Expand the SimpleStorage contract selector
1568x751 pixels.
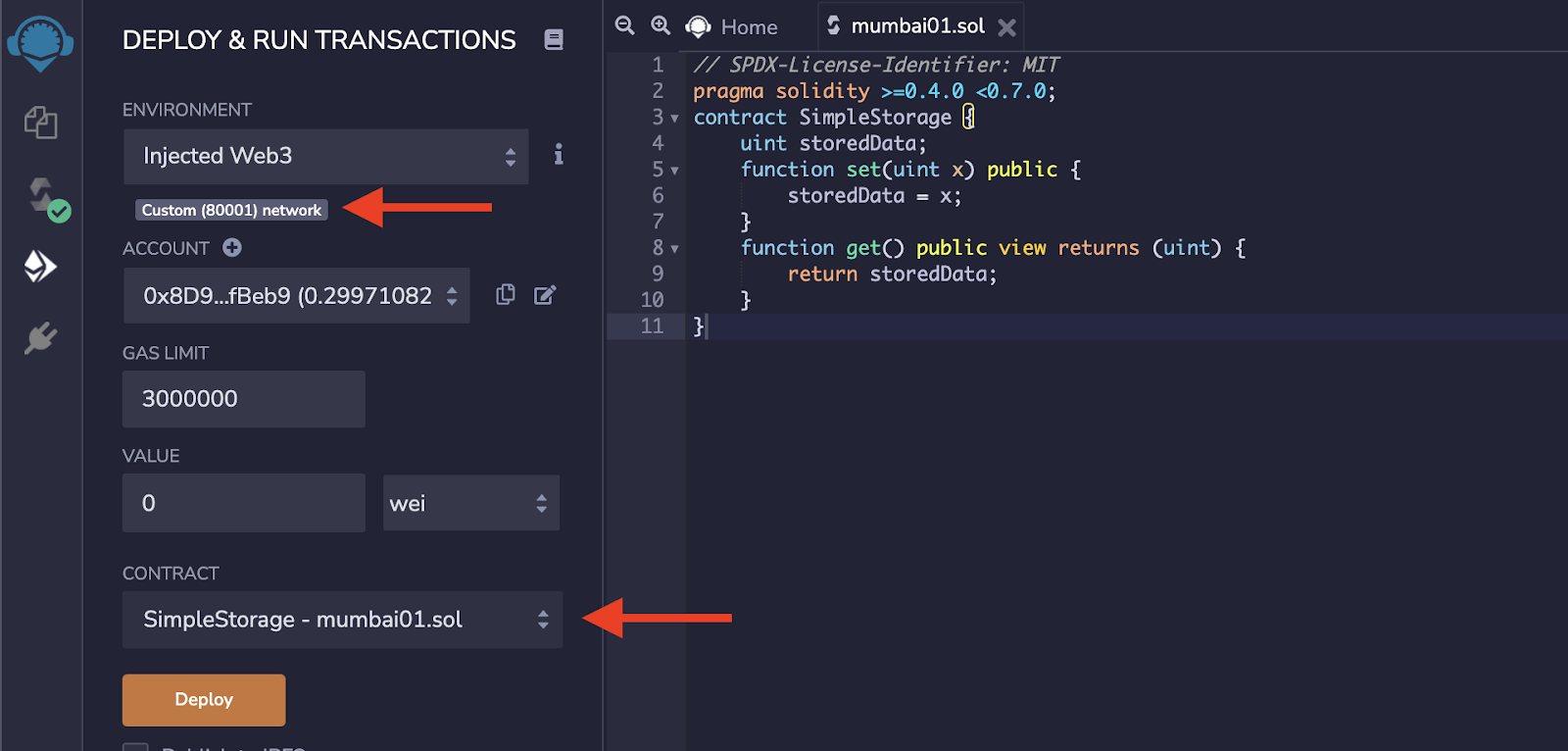click(342, 620)
